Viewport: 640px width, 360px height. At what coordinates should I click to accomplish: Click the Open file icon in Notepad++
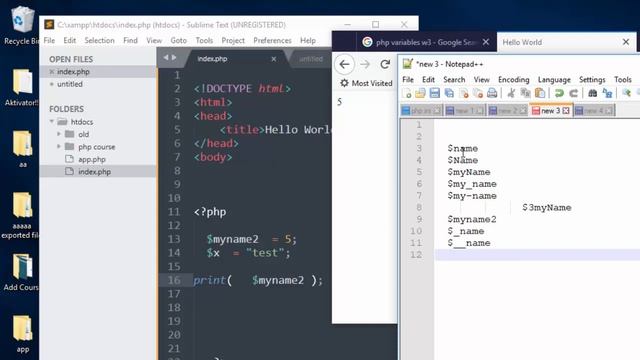click(420, 93)
